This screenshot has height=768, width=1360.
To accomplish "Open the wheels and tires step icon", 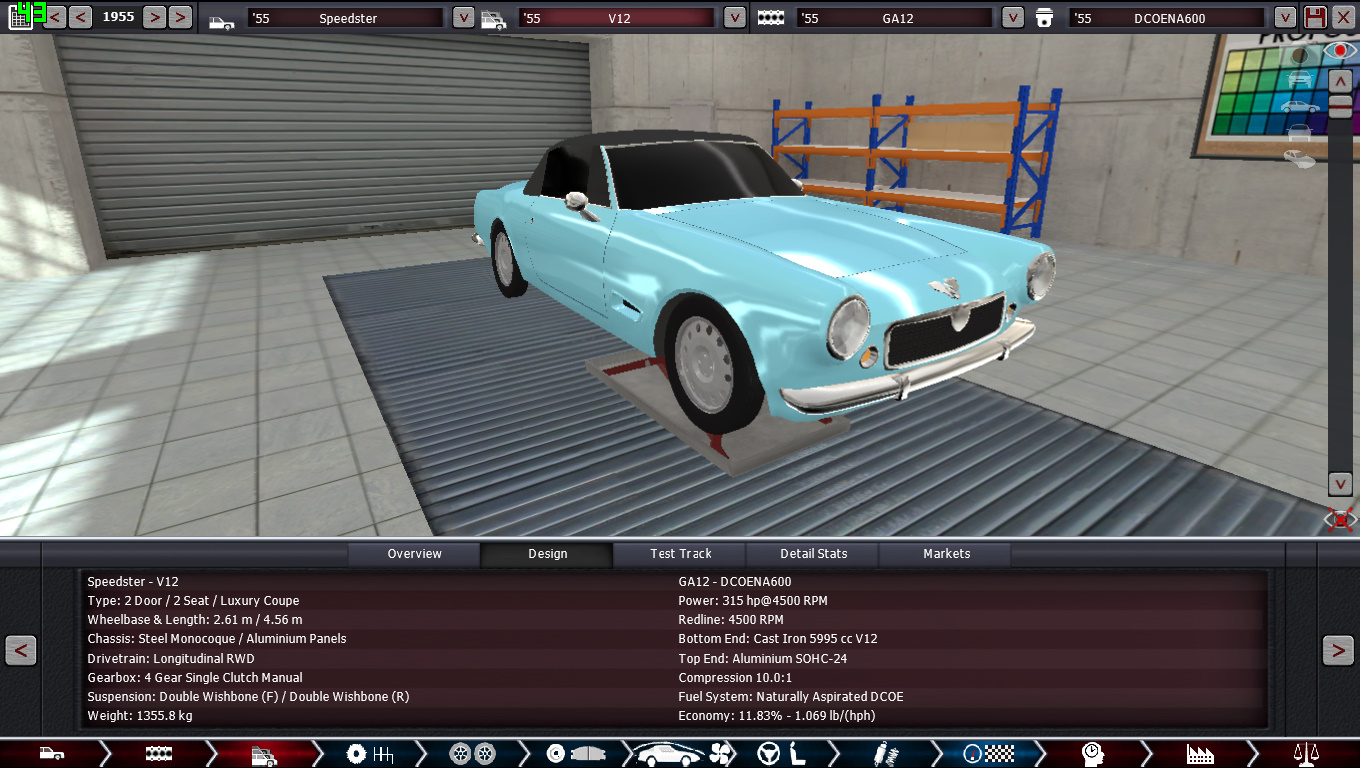I will click(472, 754).
